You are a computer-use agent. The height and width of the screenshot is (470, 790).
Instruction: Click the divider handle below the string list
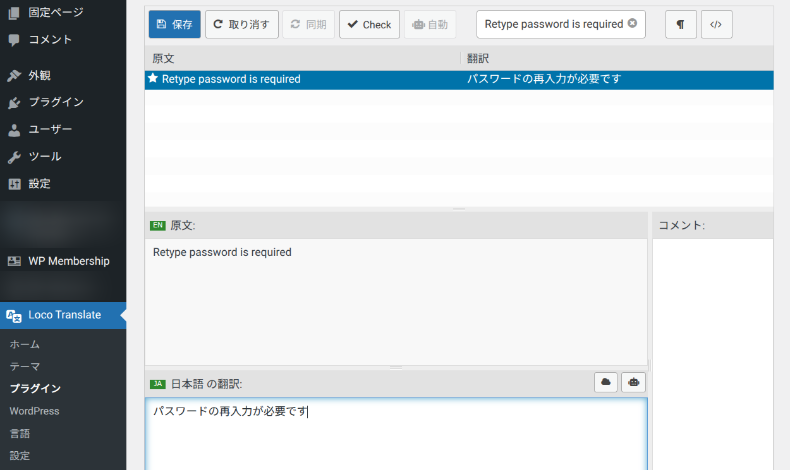tap(459, 209)
